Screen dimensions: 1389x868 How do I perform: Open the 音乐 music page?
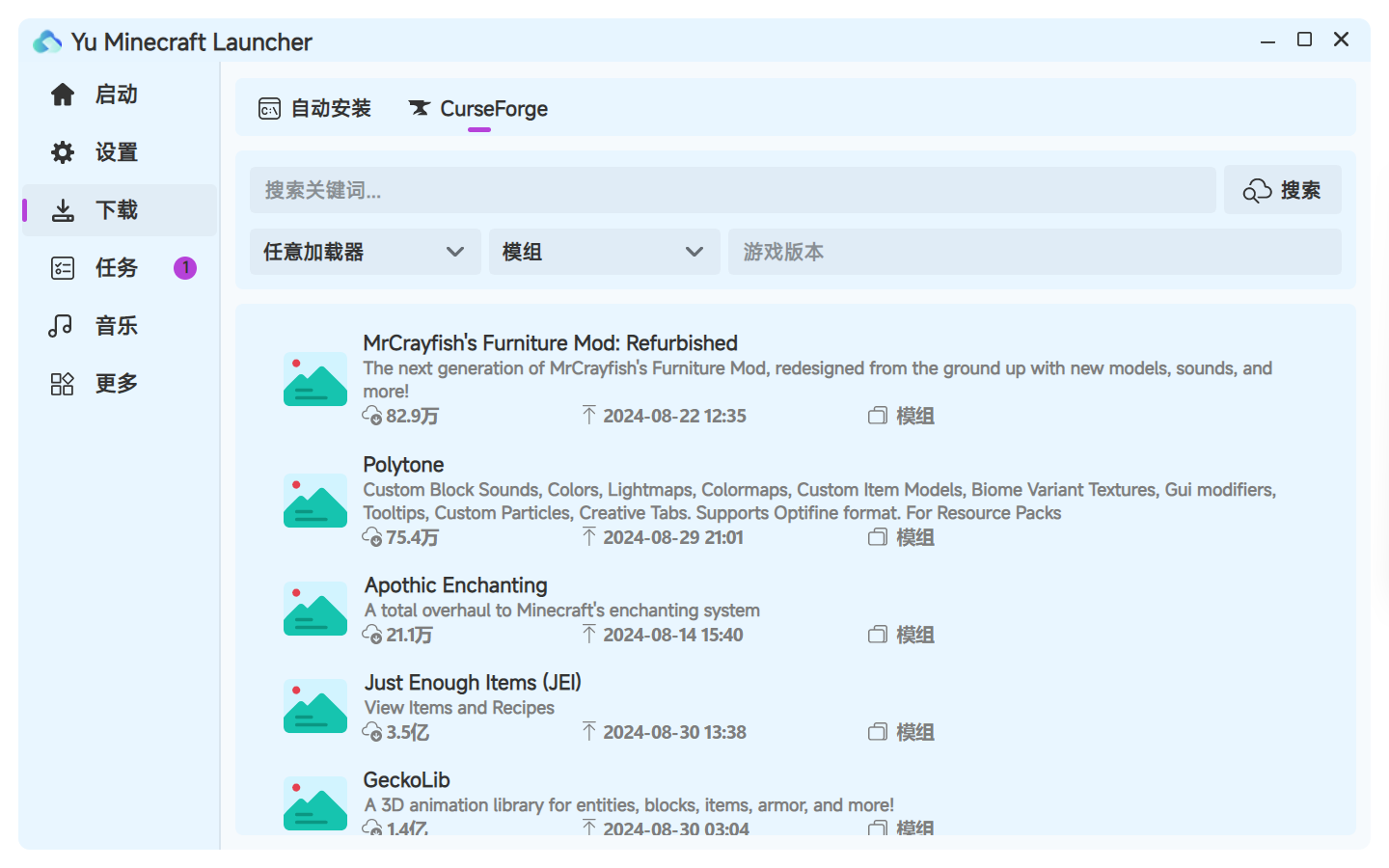pos(120,326)
